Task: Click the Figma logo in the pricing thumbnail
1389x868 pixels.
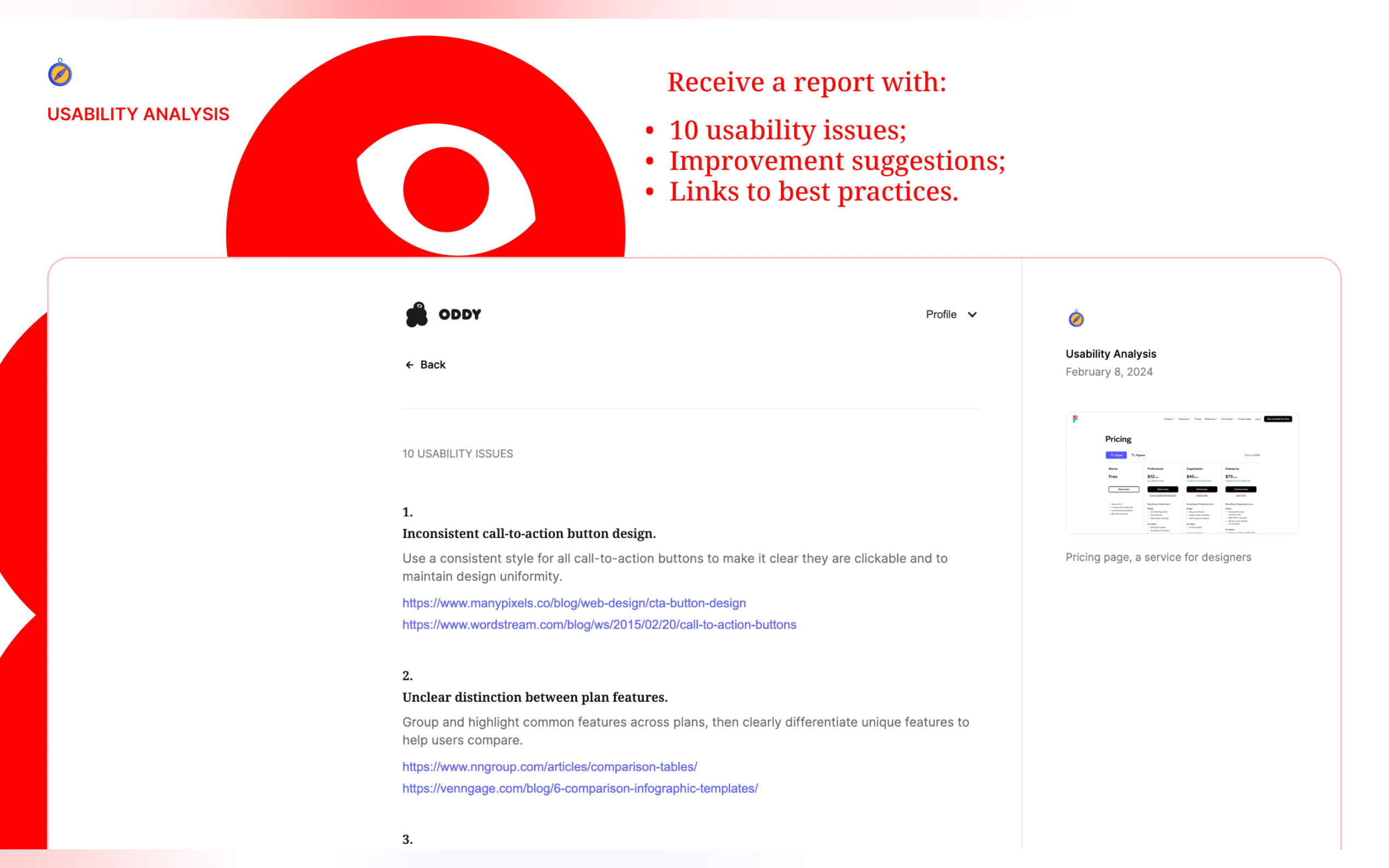Action: click(x=1075, y=419)
